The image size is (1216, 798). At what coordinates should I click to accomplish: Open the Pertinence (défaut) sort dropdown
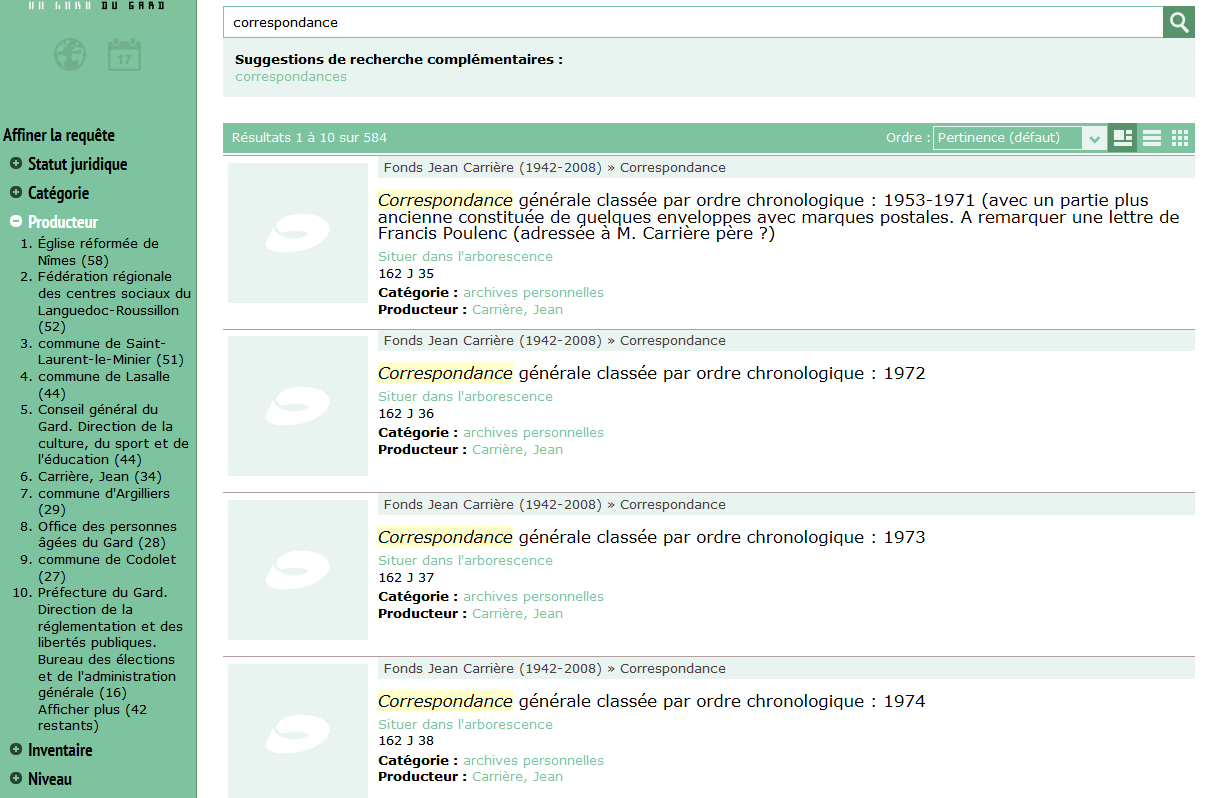point(1010,137)
